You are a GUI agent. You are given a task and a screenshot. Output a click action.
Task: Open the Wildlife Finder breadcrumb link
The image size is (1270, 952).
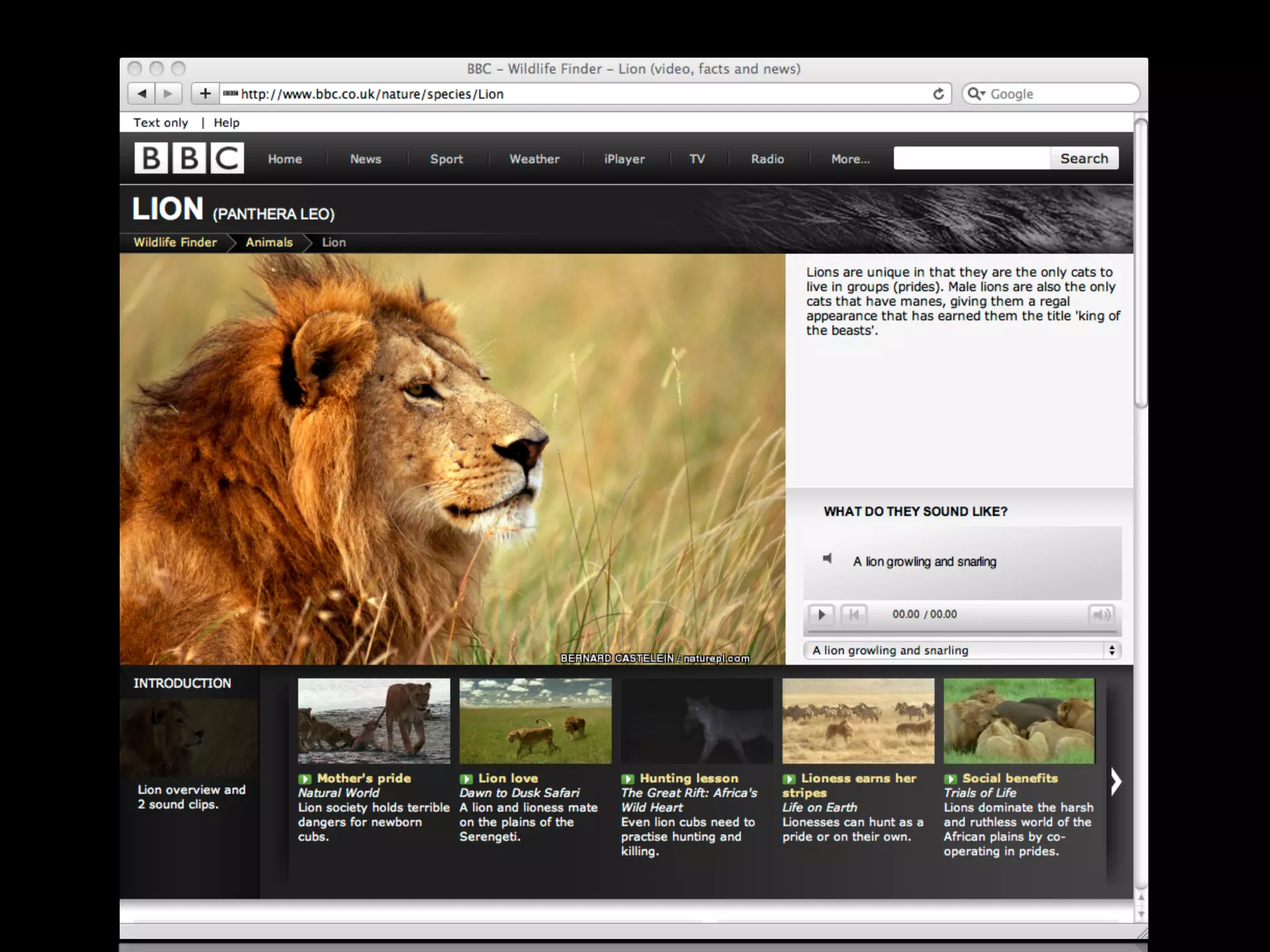coord(175,242)
